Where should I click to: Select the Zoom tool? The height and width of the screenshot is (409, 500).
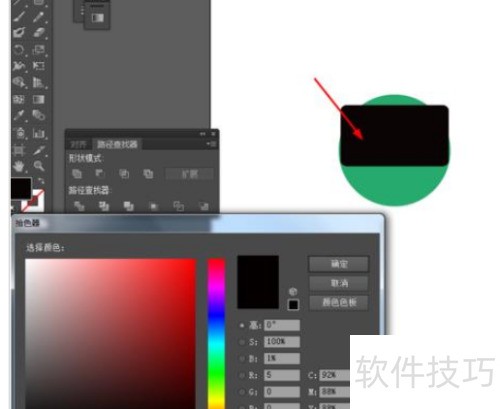click(x=38, y=166)
